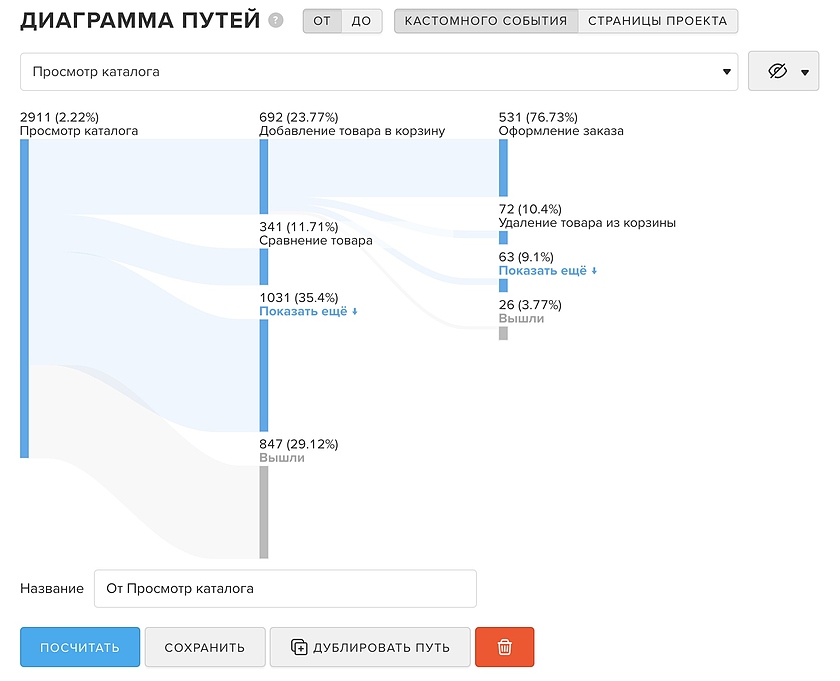This screenshot has width=840, height=681.
Task: Select the ОТ direction toggle
Action: pos(321,21)
